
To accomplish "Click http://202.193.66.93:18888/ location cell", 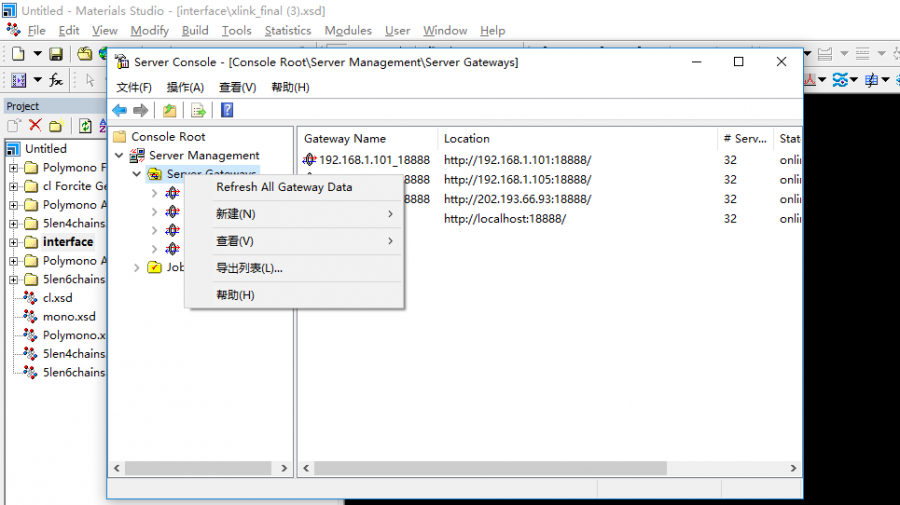I will pos(517,199).
